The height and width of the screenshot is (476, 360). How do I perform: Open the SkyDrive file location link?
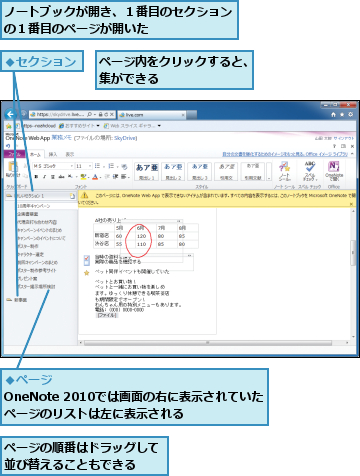[125, 138]
